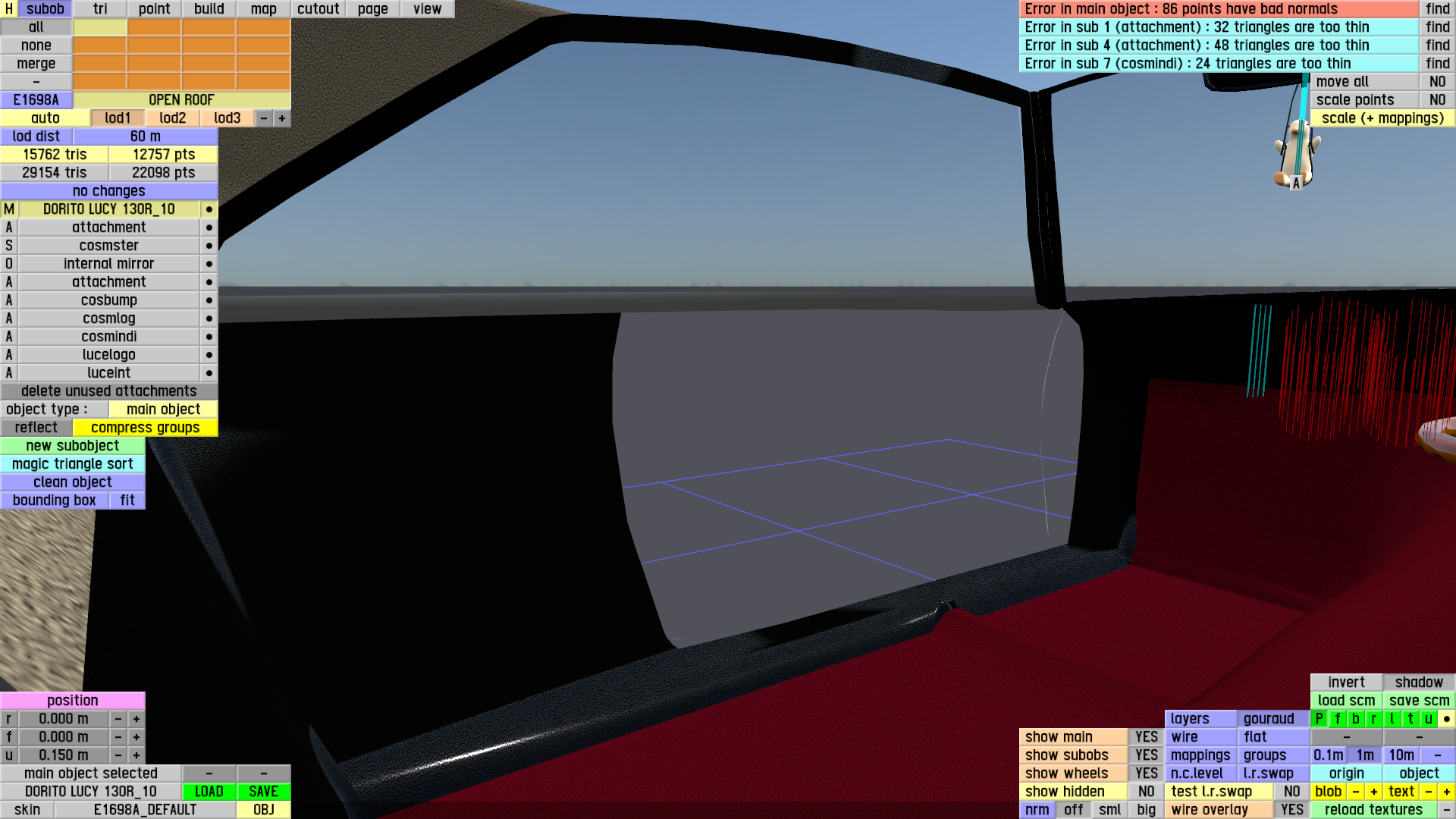Image resolution: width=1456 pixels, height=819 pixels.
Task: Open the cutout tab
Action: pyautogui.click(x=318, y=9)
